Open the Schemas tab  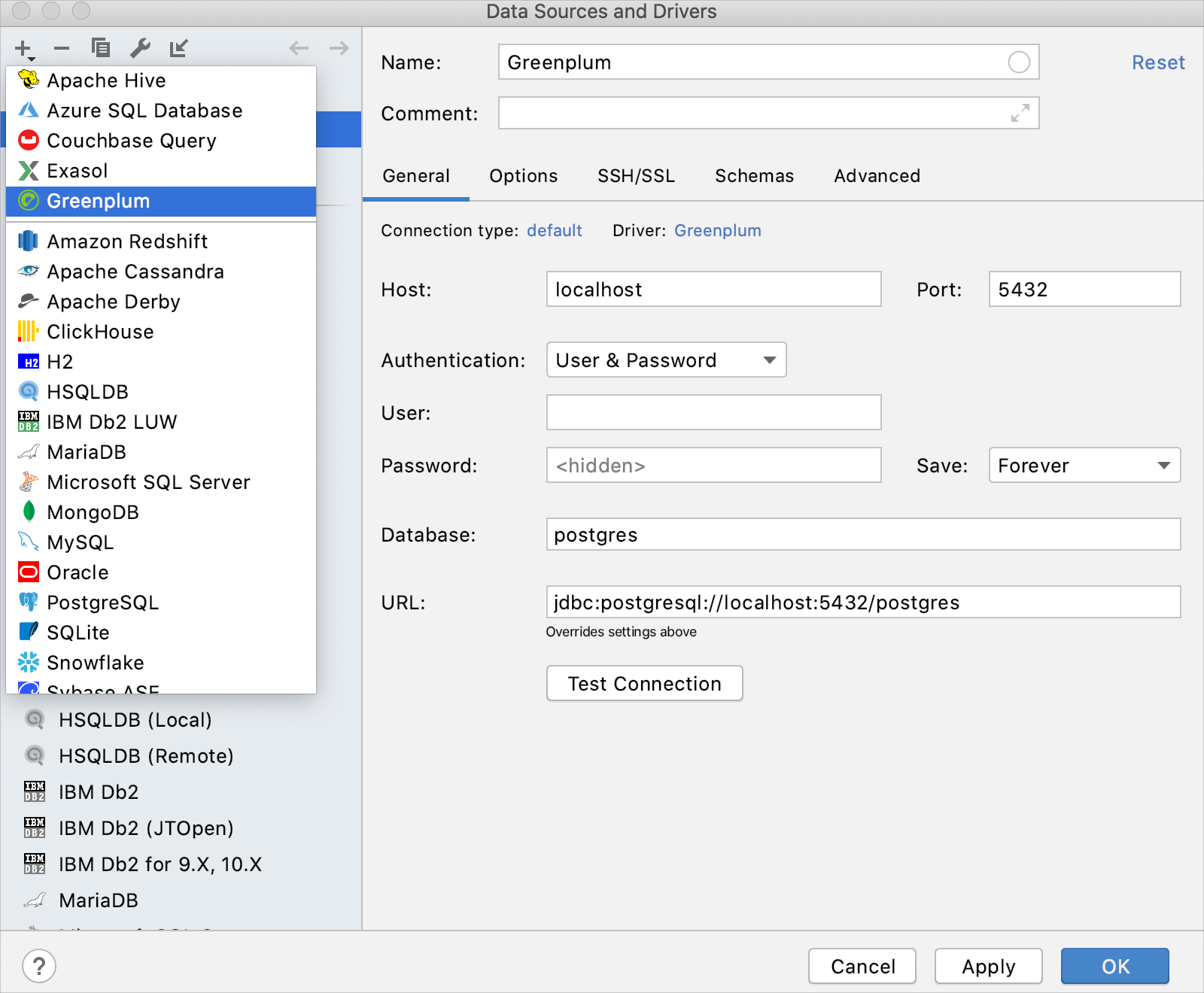click(x=754, y=176)
